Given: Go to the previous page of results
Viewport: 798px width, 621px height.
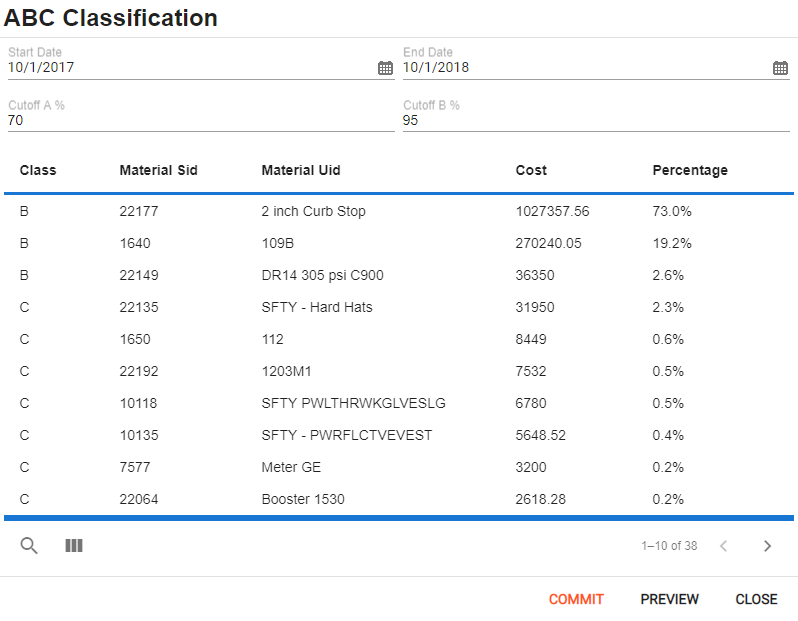Looking at the screenshot, I should click(x=724, y=546).
